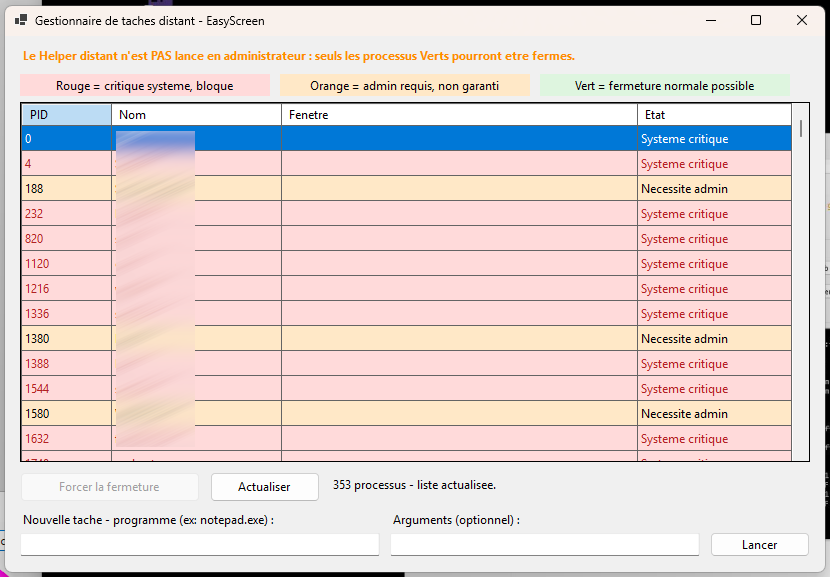Click Systeme critique cell in PID 820 row

click(x=715, y=238)
